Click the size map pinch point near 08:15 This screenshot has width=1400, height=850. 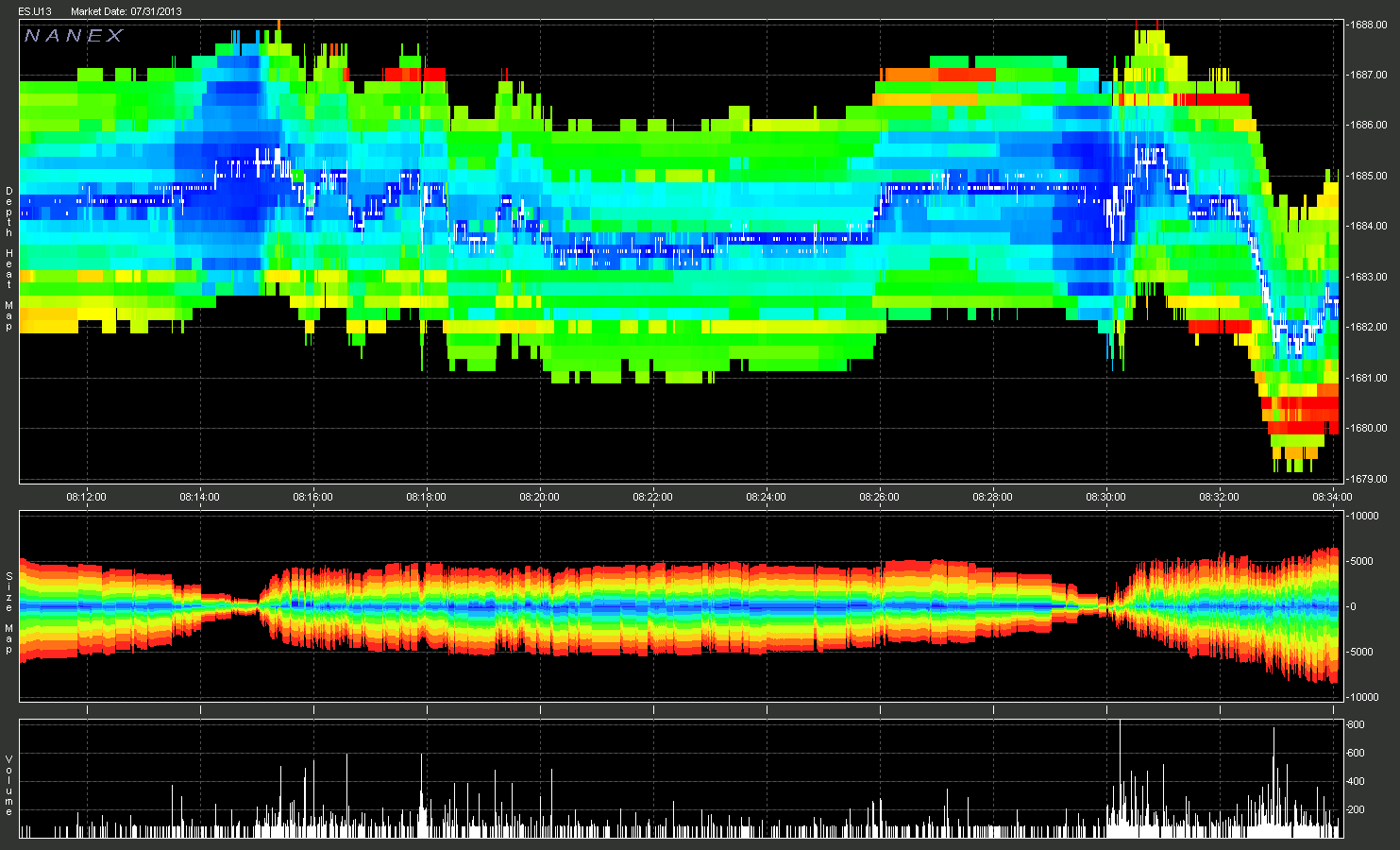coord(257,605)
